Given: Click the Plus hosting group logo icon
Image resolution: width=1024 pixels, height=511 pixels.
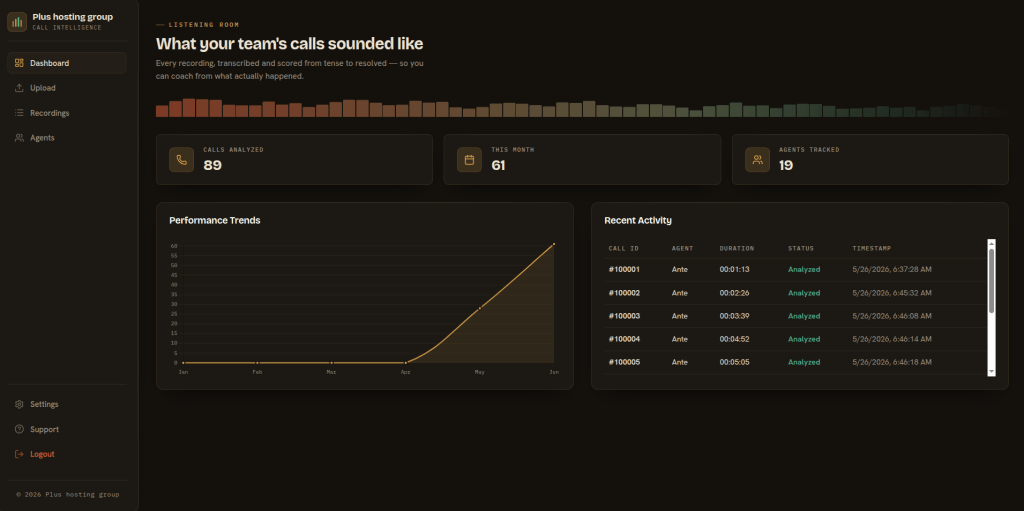Looking at the screenshot, I should click(17, 22).
